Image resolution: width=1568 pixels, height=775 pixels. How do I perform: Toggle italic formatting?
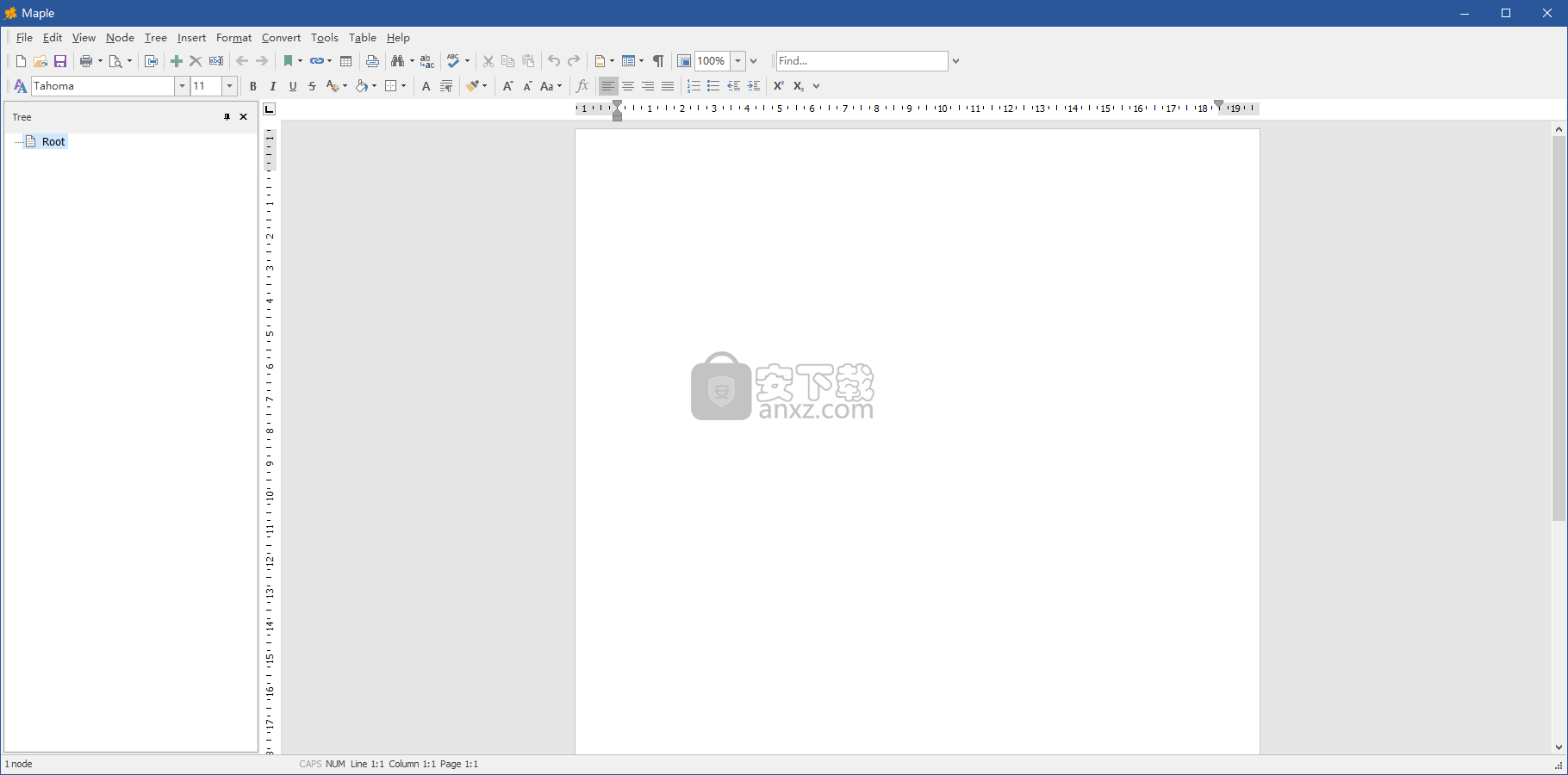tap(273, 86)
